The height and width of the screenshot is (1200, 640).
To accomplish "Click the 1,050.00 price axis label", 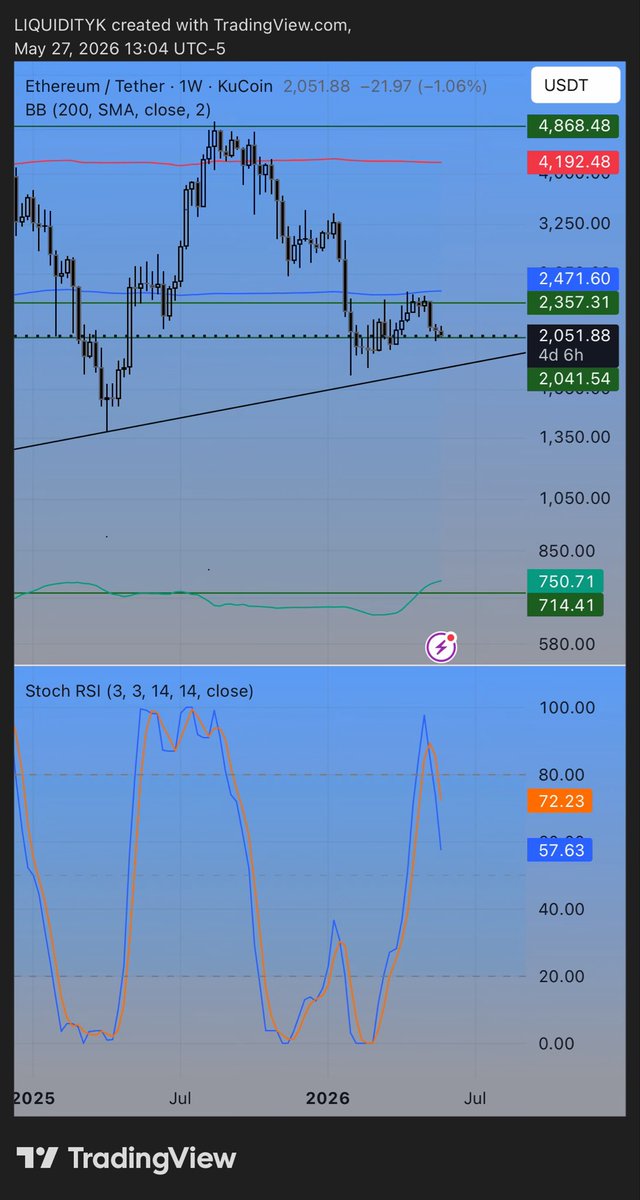I will (x=574, y=498).
